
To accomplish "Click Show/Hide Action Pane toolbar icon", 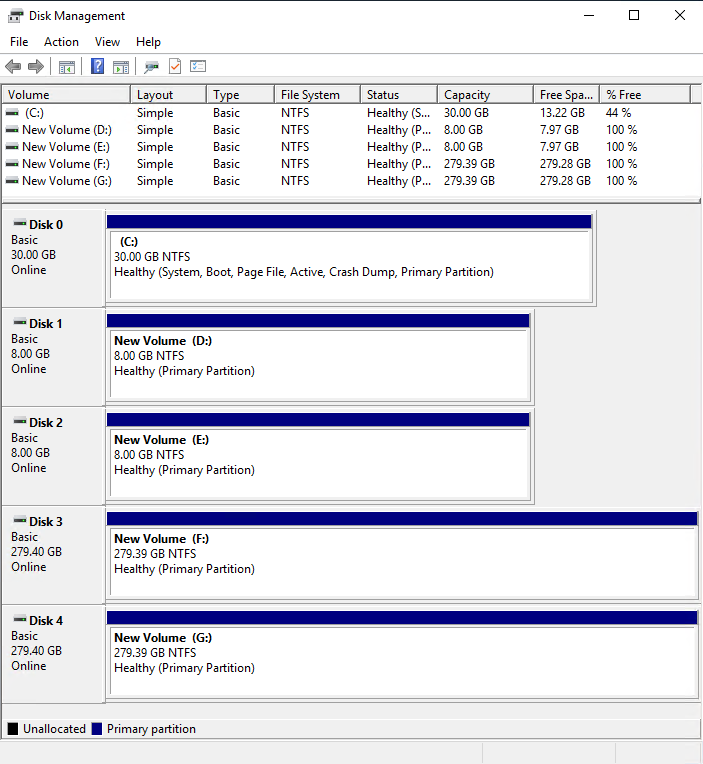I will pos(121,67).
